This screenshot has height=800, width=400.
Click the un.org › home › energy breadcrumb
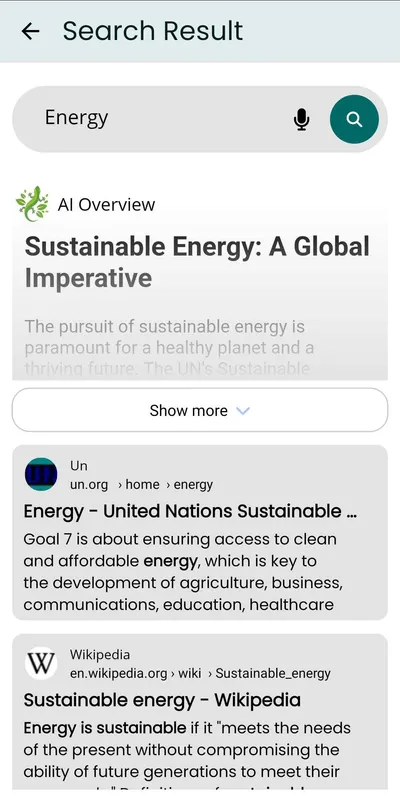[141, 485]
